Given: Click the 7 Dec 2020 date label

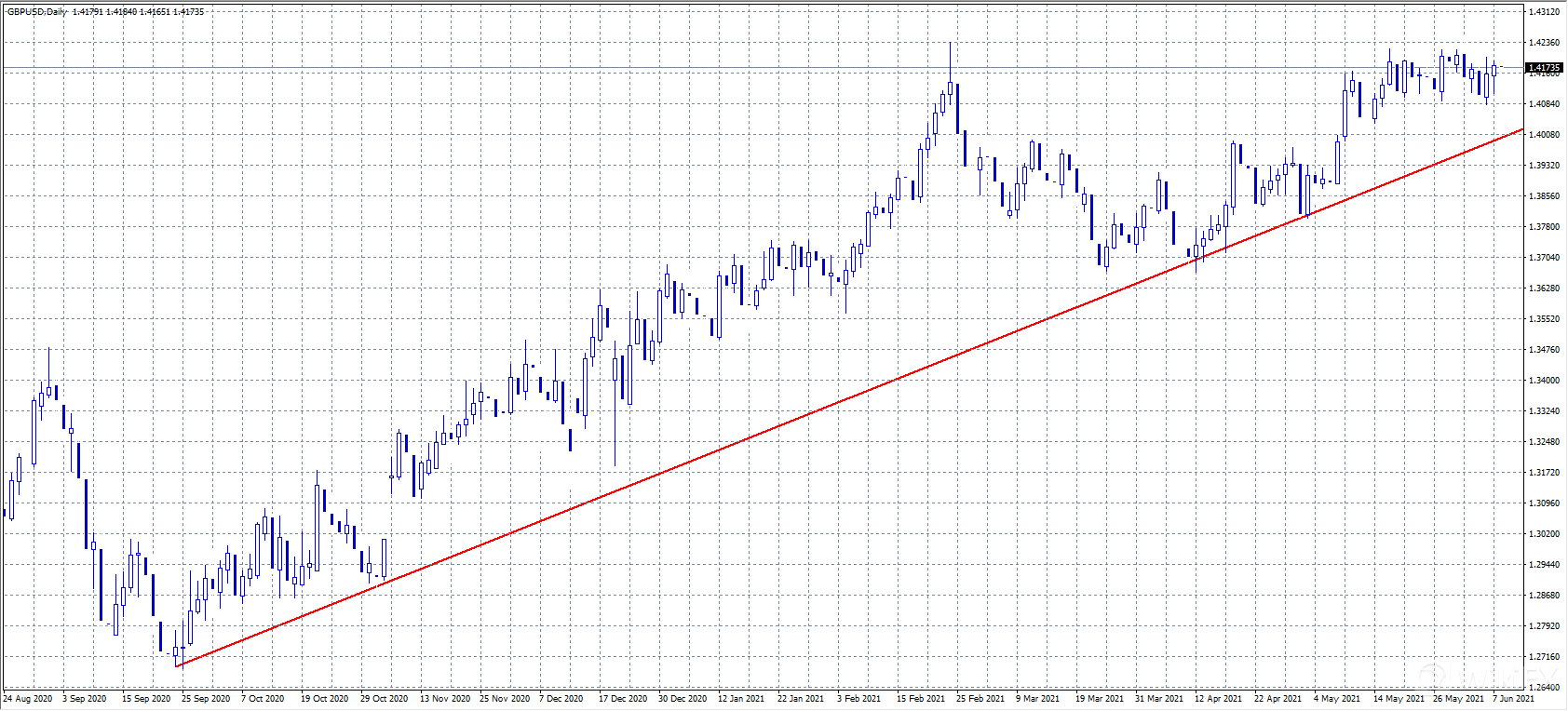Looking at the screenshot, I should pyautogui.click(x=561, y=699).
